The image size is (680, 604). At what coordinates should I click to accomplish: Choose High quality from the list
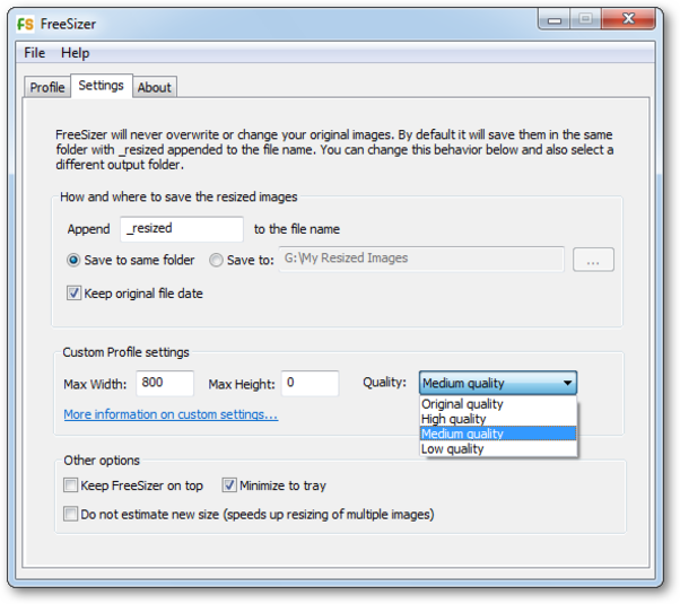(498, 419)
